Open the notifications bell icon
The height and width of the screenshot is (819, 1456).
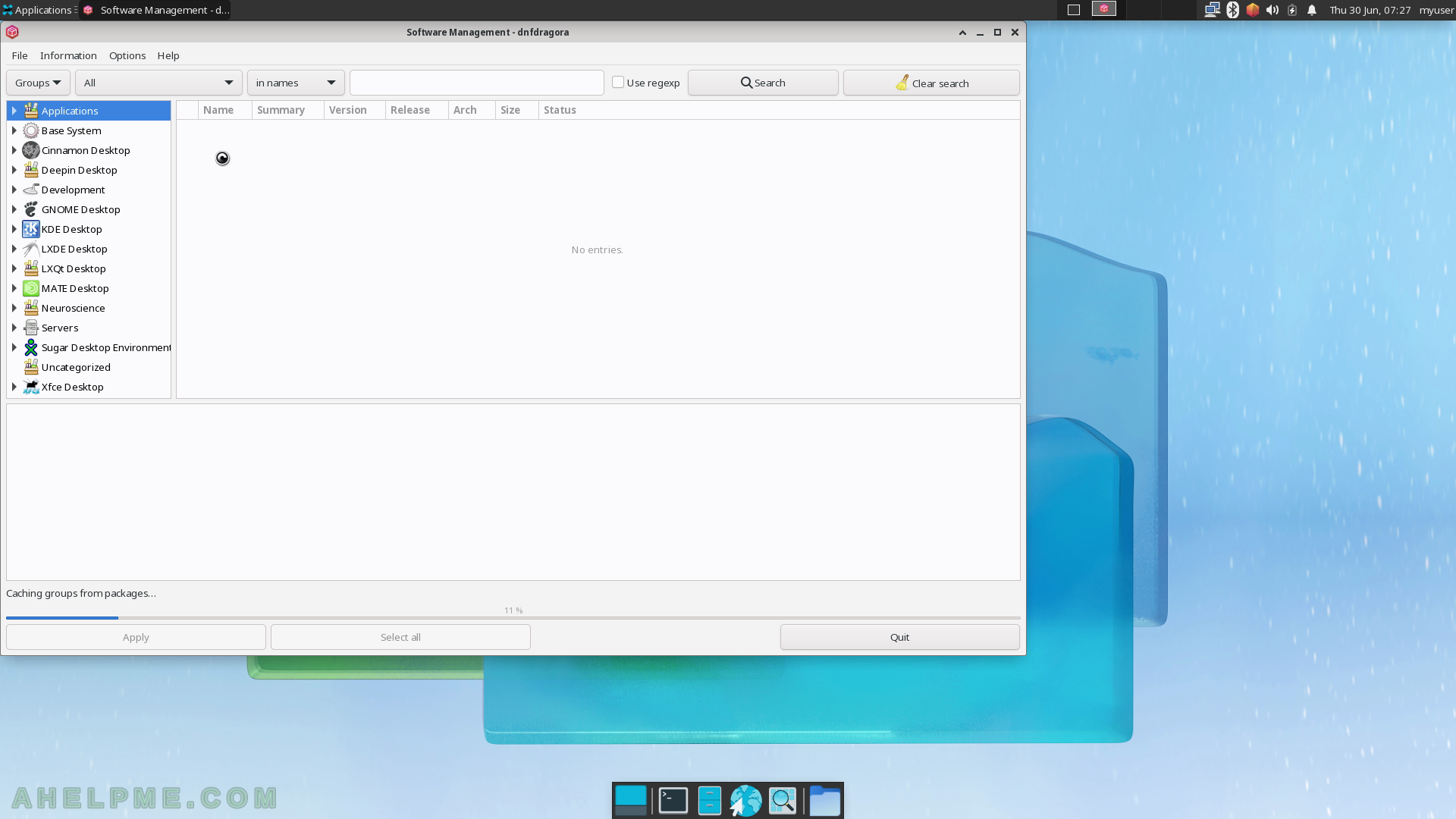point(1312,10)
